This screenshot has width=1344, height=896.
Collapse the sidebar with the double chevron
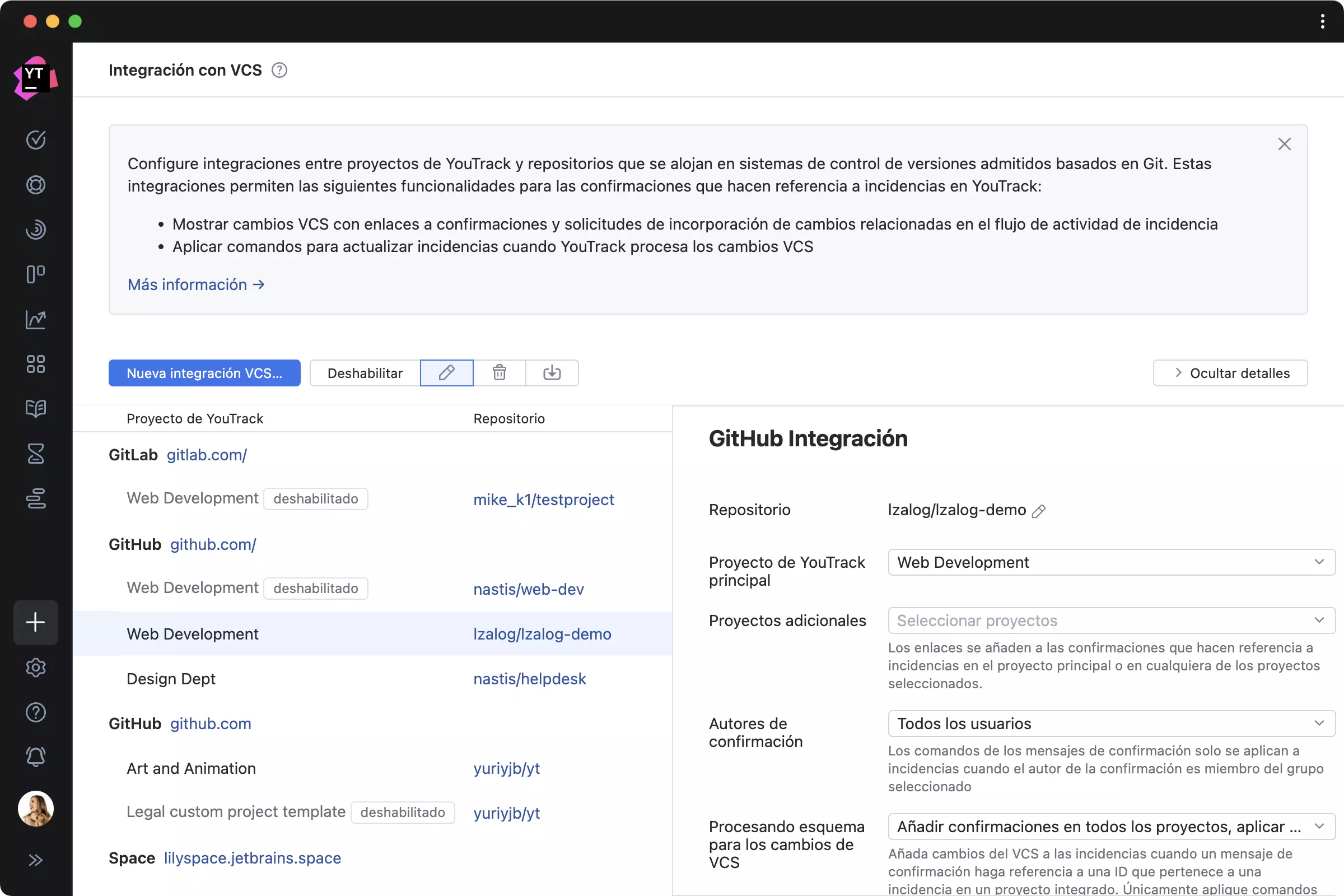pyautogui.click(x=35, y=860)
